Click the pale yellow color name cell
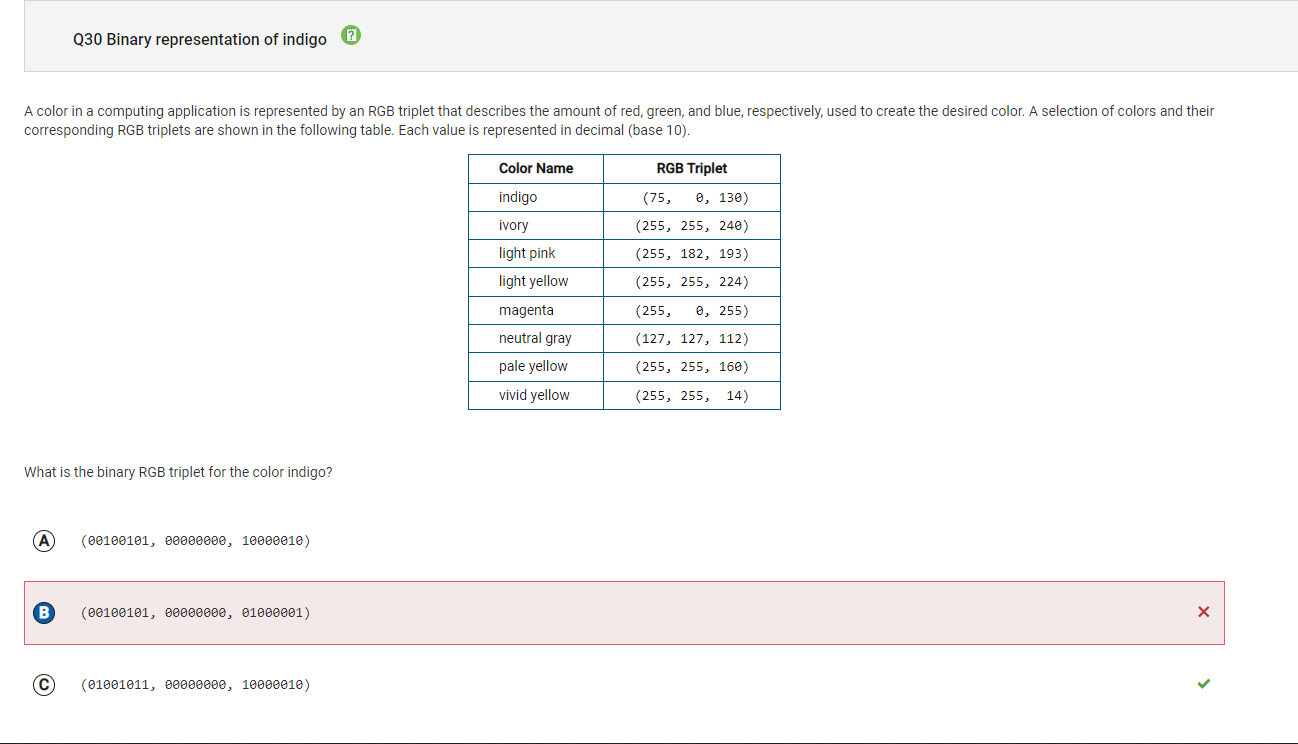Viewport: 1298px width, 744px height. (x=536, y=366)
